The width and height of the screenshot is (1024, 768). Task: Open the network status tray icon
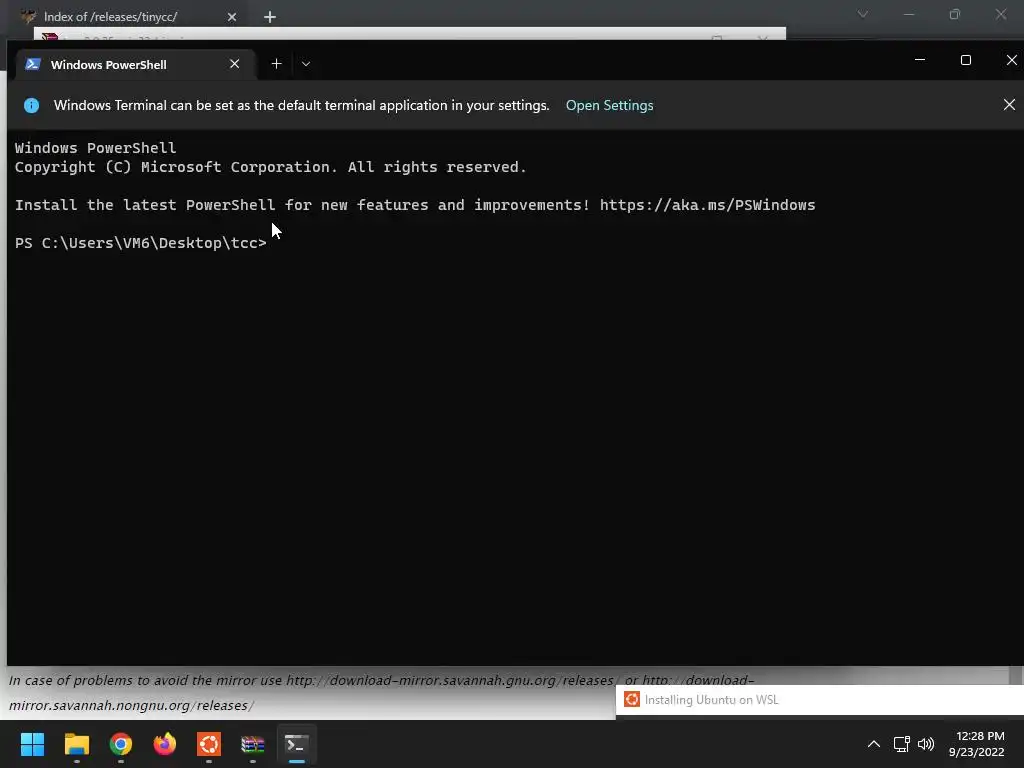(x=901, y=744)
